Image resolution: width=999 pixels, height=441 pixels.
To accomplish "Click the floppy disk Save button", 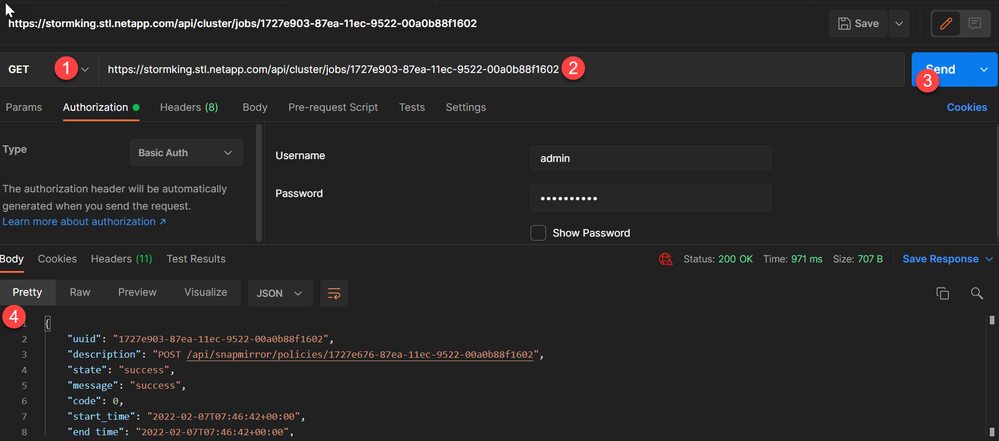I will click(858, 23).
